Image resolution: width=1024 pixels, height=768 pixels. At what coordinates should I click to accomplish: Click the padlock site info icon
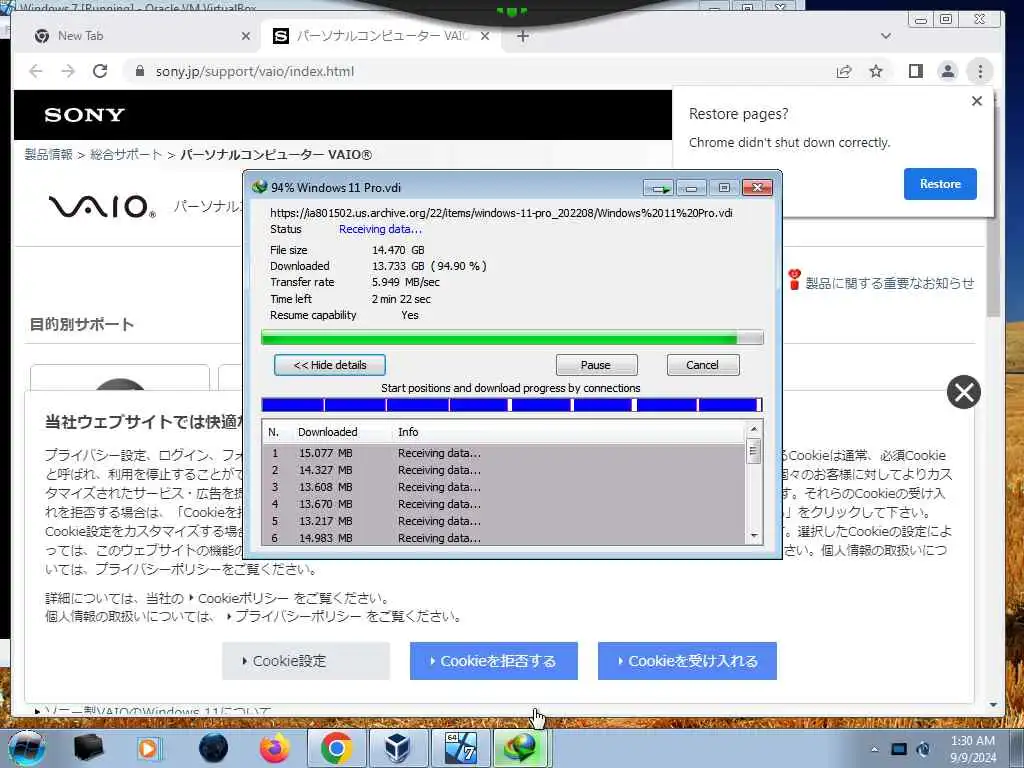coord(139,71)
